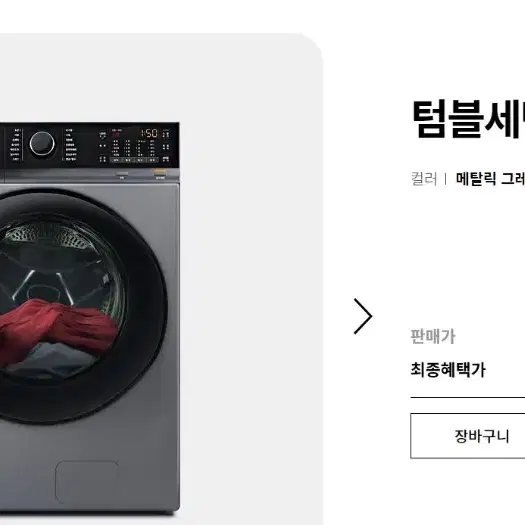This screenshot has height=525, width=525.
Task: Click the 1:50 time display on washer
Action: (149, 133)
